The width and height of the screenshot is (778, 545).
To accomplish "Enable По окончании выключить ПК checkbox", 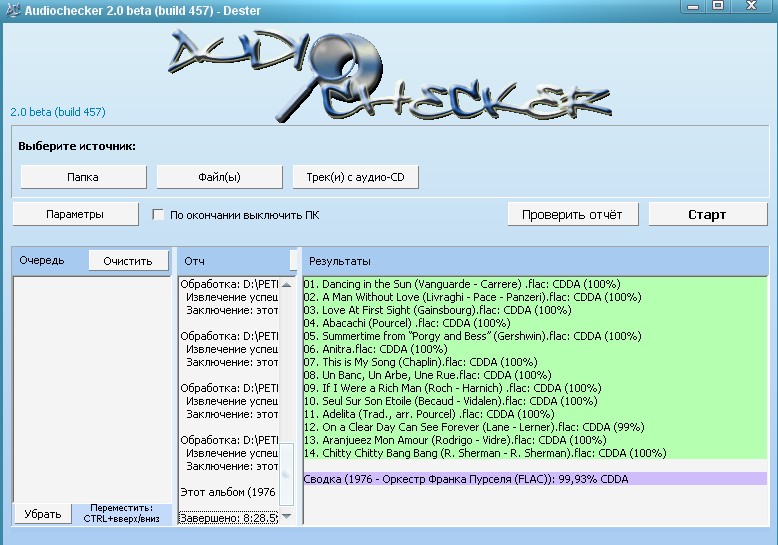I will click(x=158, y=215).
